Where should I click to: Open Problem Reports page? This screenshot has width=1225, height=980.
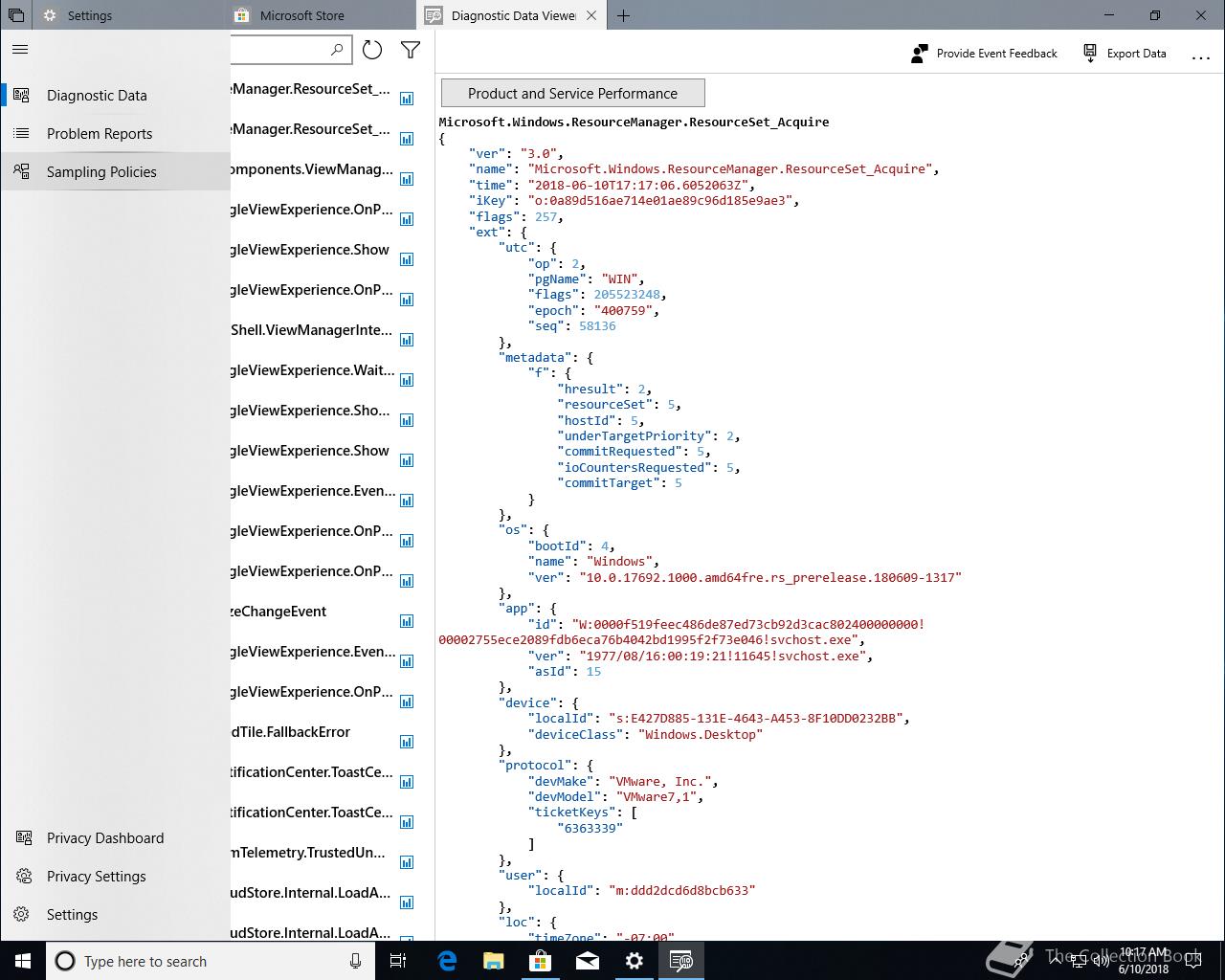(x=115, y=134)
